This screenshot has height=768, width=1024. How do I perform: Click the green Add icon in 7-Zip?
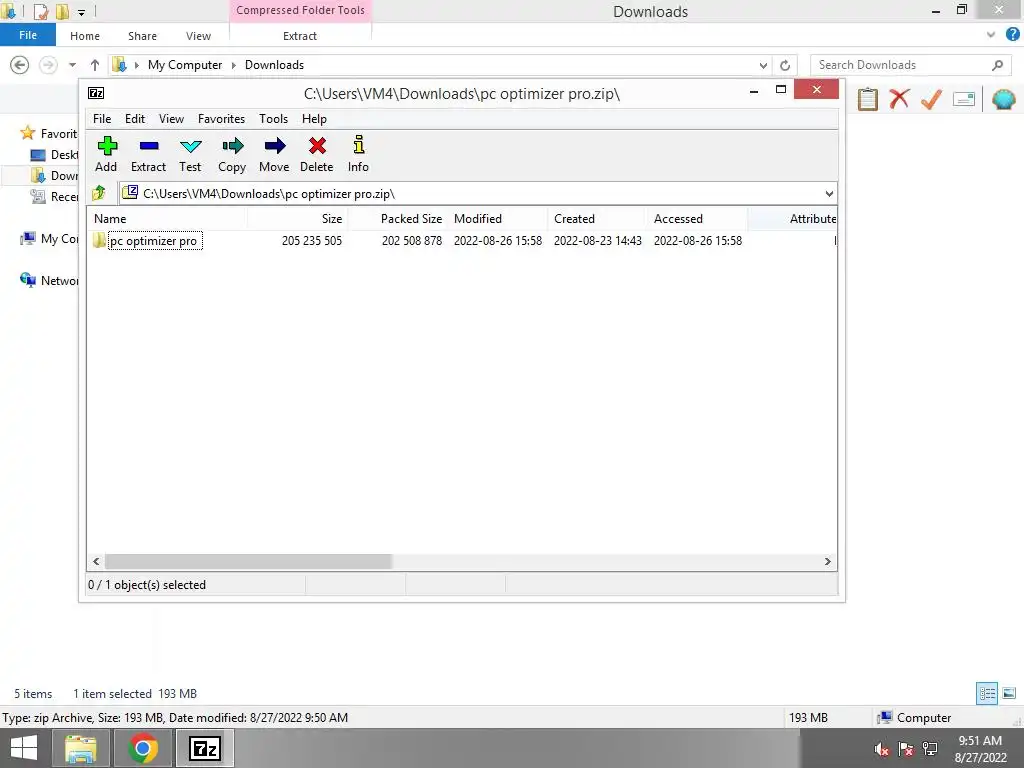pos(106,146)
